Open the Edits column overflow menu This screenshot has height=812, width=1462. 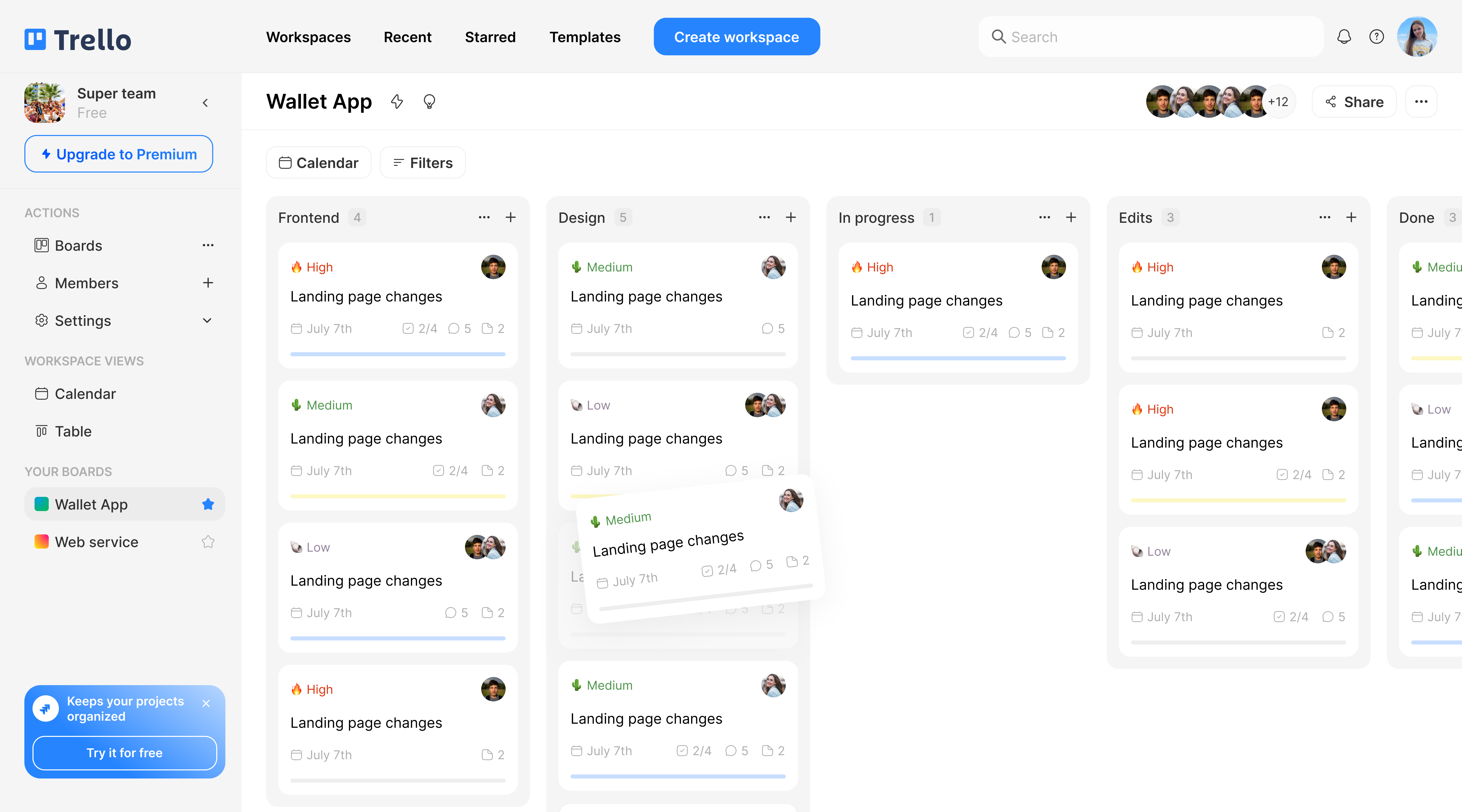click(1325, 217)
